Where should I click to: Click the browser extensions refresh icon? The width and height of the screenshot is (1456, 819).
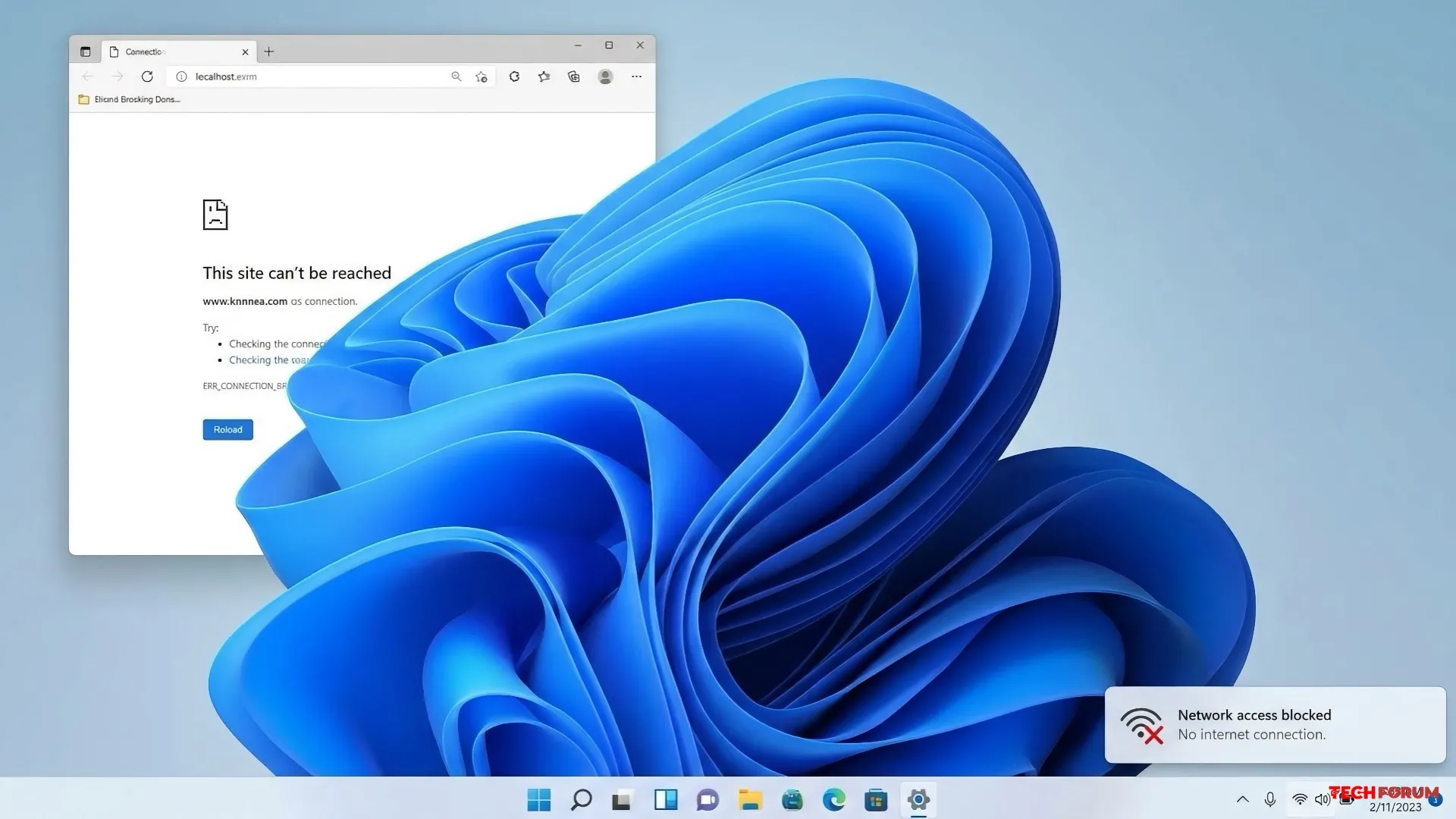514,77
